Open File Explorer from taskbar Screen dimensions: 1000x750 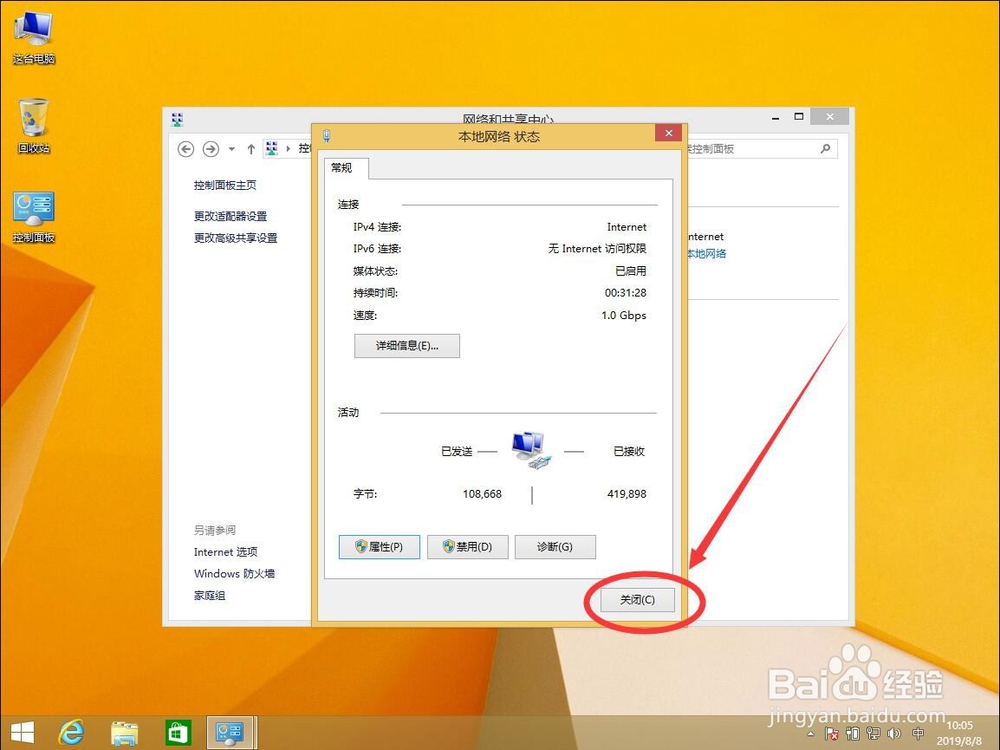click(124, 733)
